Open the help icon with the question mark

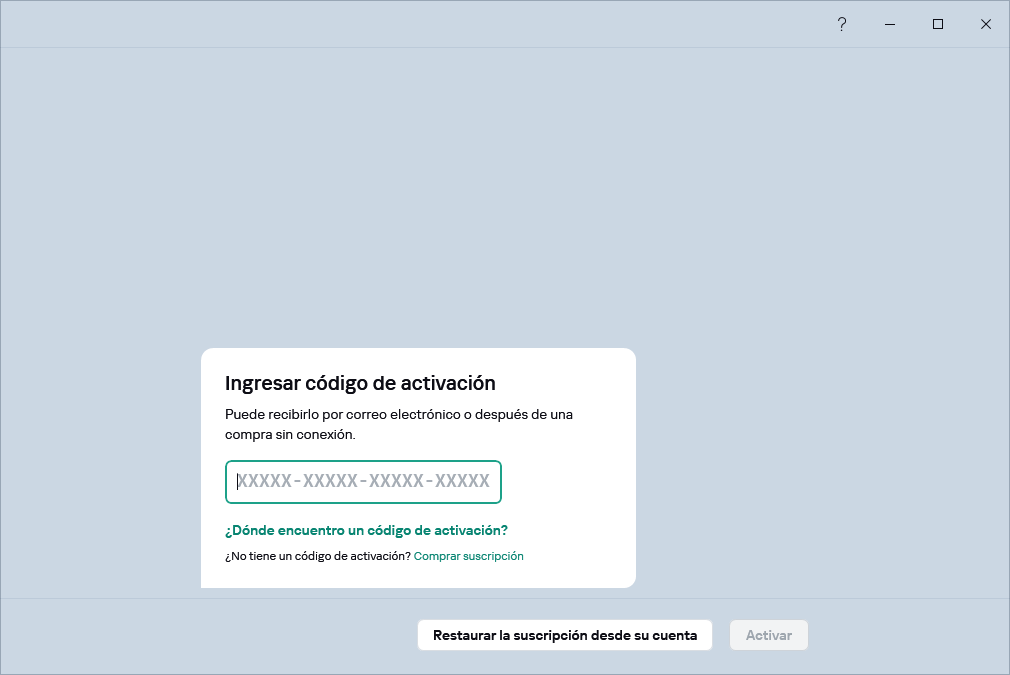841,23
